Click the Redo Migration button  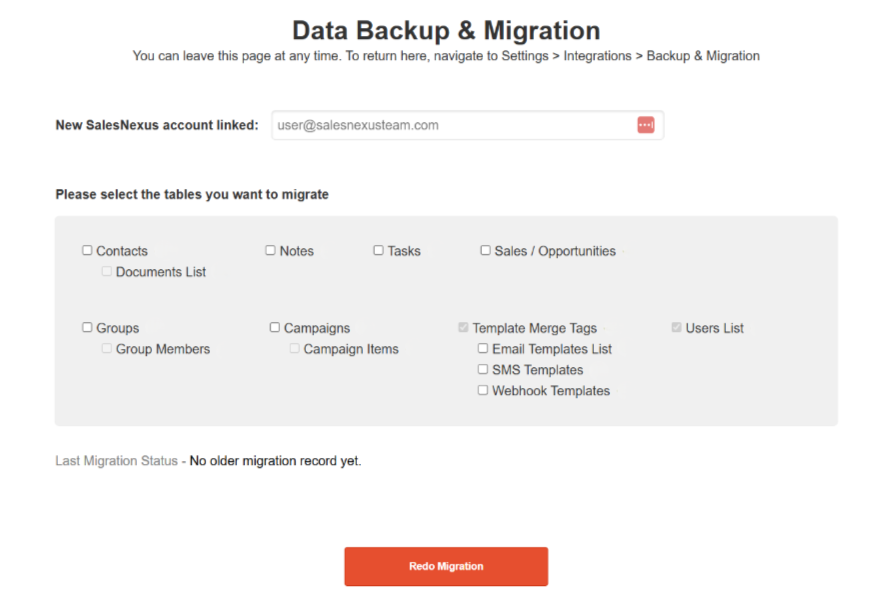tap(445, 566)
